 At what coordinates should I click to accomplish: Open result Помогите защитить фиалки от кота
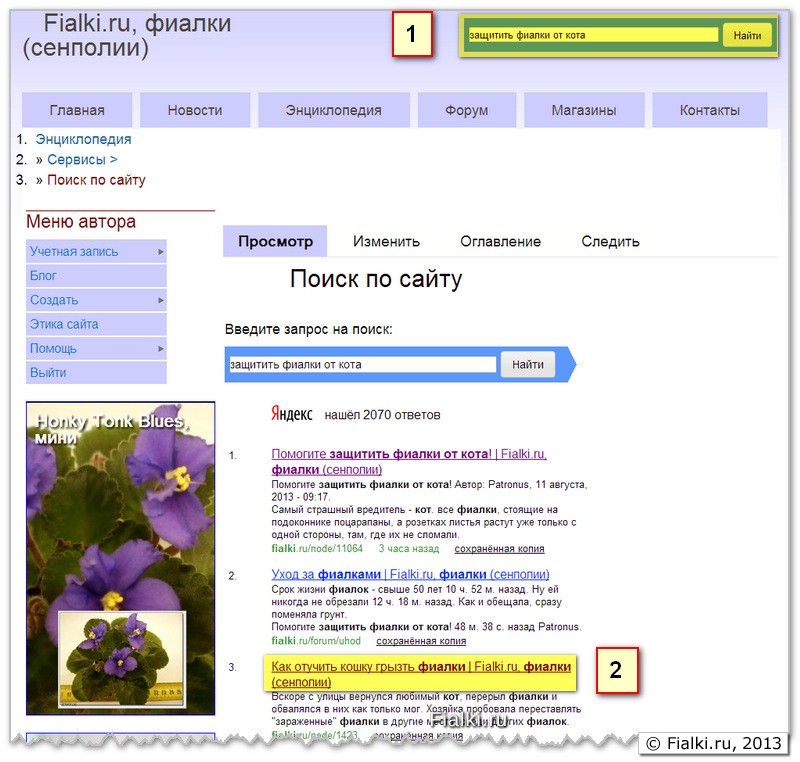click(409, 461)
